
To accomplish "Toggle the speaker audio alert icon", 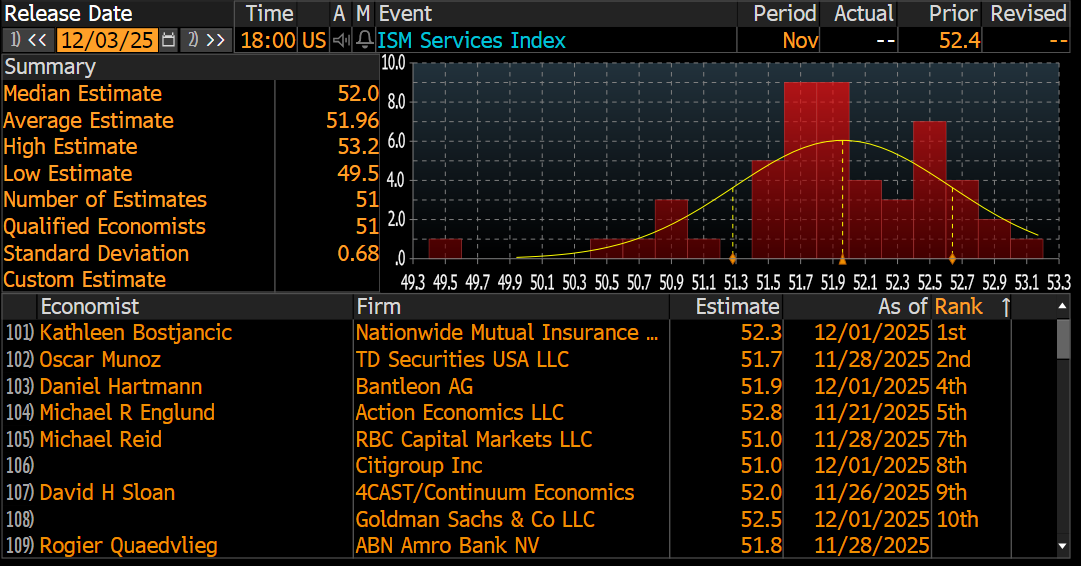I will click(x=341, y=40).
